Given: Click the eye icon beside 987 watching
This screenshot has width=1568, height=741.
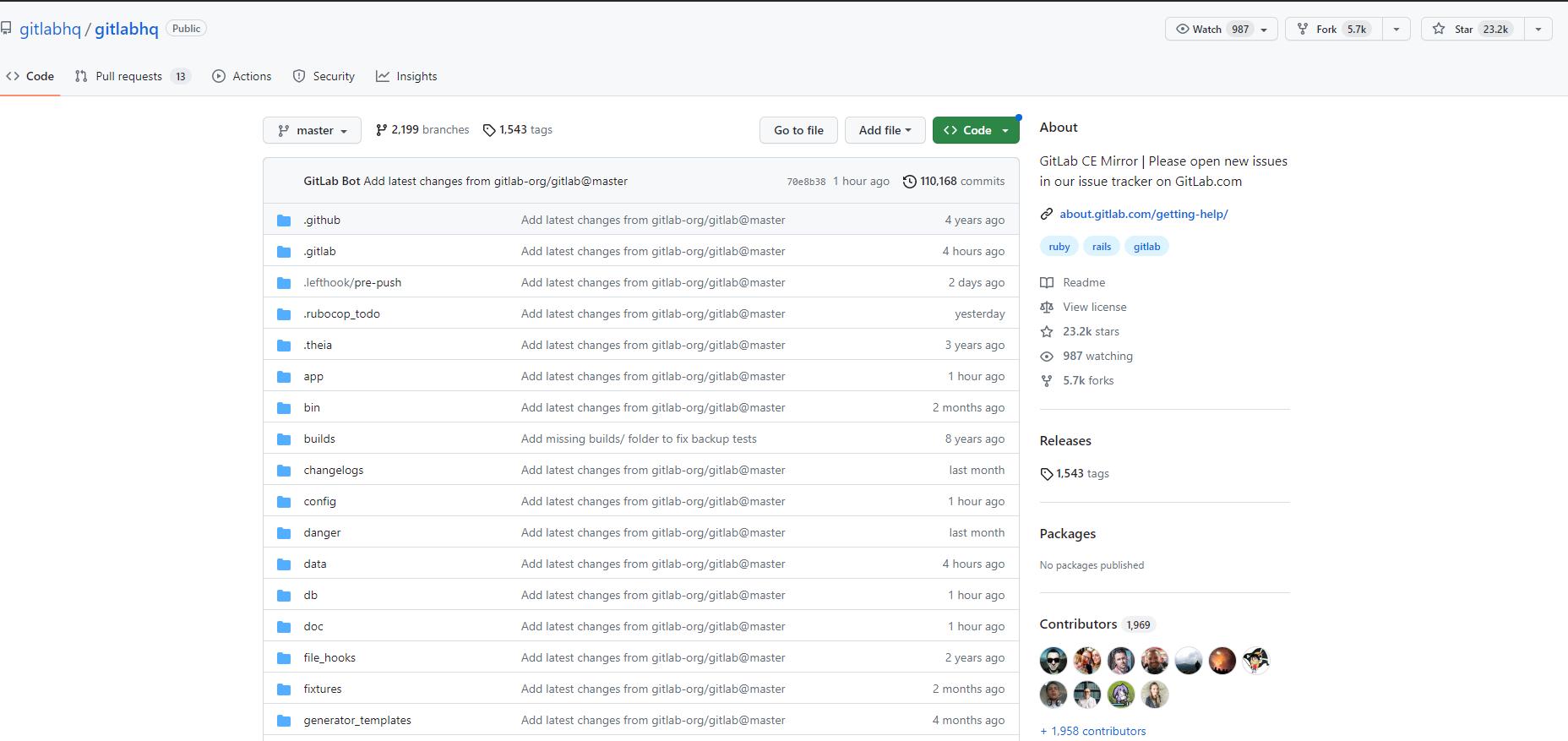Looking at the screenshot, I should pos(1047,356).
